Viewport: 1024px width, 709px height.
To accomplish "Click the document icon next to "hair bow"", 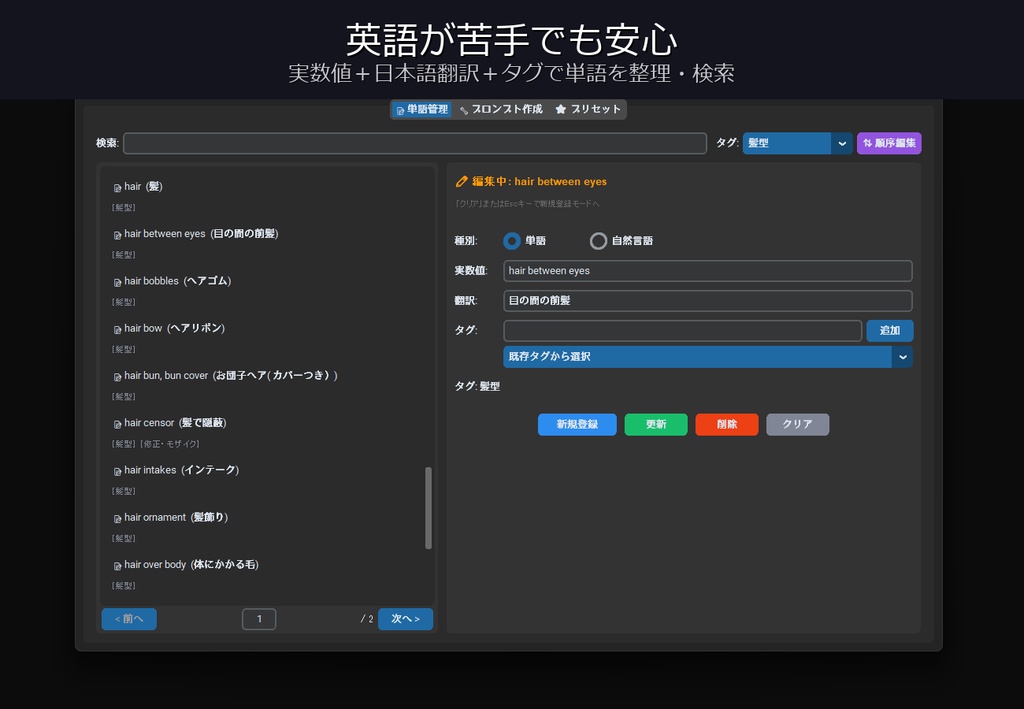I will [x=117, y=328].
